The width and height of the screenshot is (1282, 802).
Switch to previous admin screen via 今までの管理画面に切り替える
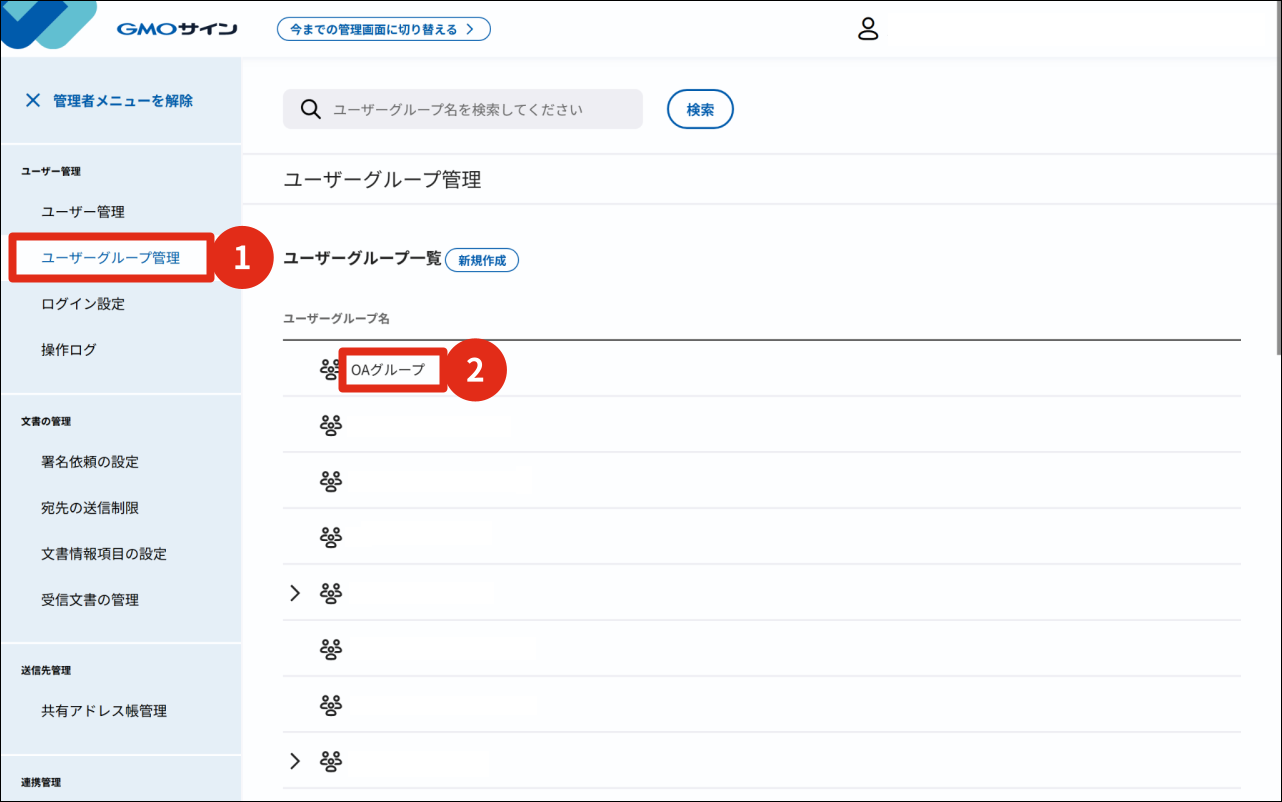[384, 29]
